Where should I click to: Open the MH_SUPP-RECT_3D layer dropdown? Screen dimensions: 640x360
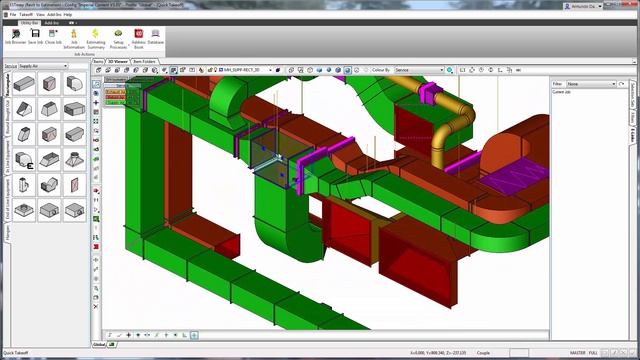pos(245,70)
